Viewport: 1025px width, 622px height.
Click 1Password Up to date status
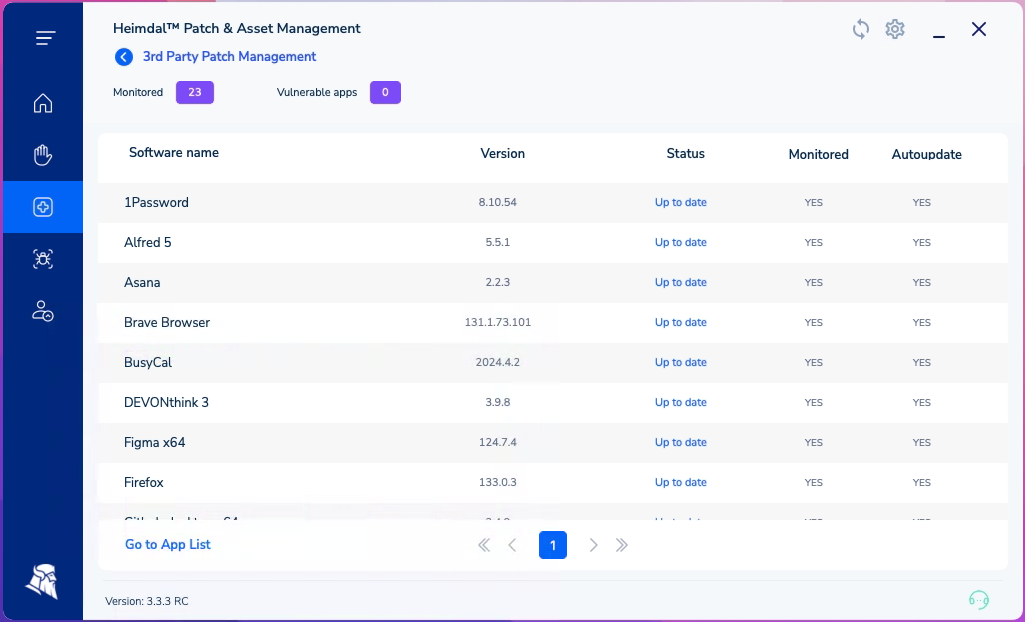coord(681,203)
